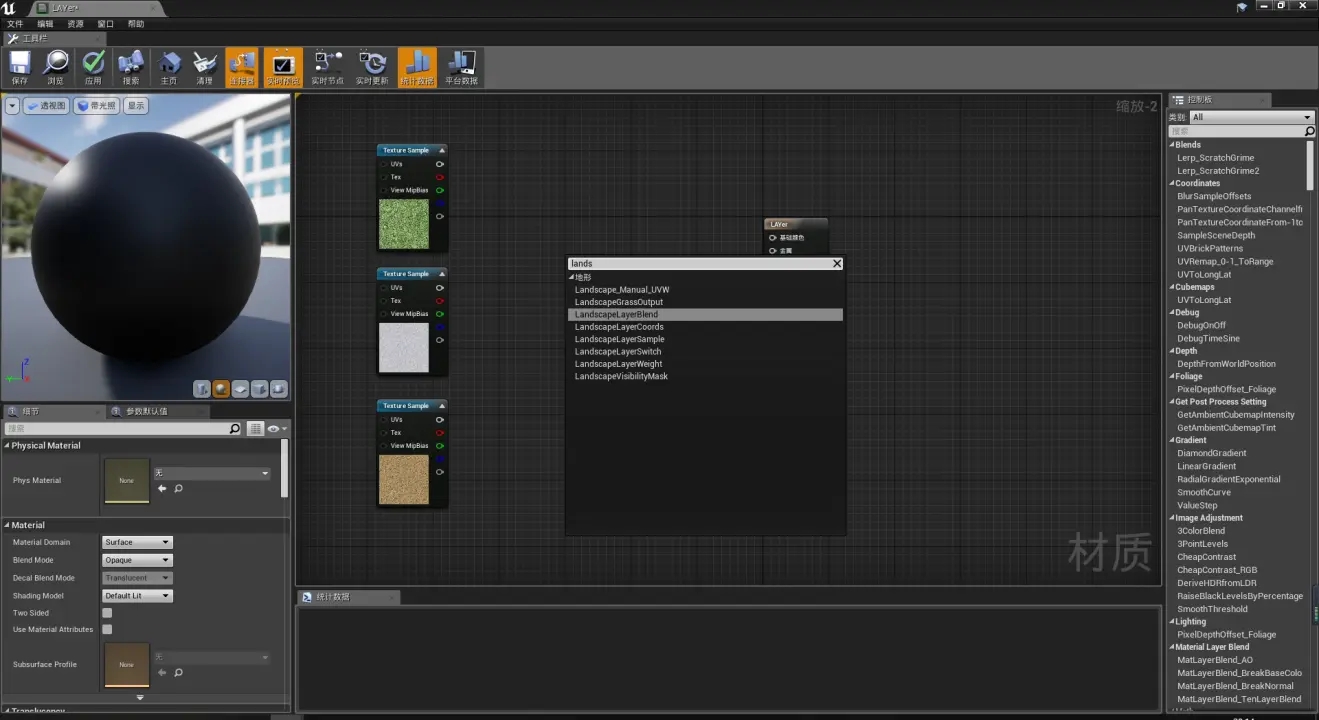This screenshot has width=1319, height=720.
Task: Click the palette panel search field
Action: pos(1241,131)
